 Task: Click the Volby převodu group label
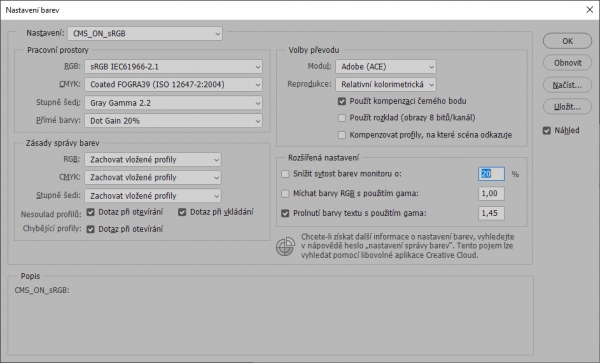point(314,50)
